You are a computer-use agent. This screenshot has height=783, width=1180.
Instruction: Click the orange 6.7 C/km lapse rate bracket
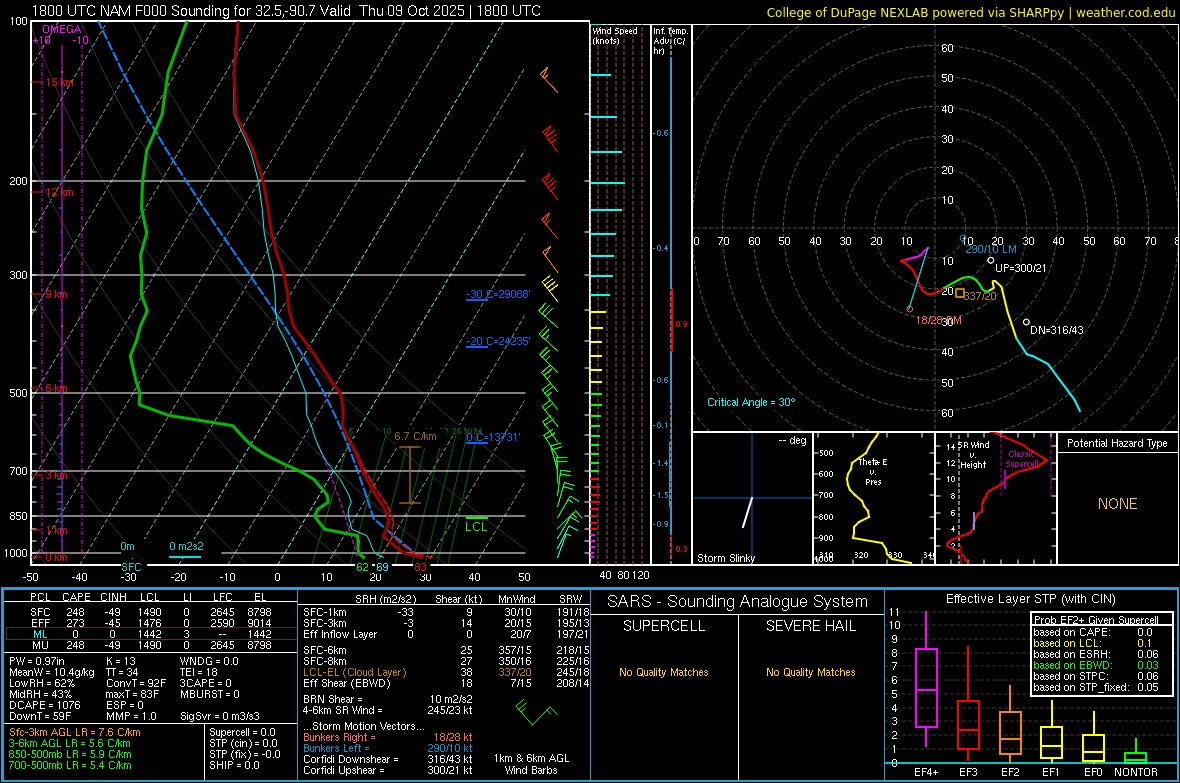click(410, 475)
